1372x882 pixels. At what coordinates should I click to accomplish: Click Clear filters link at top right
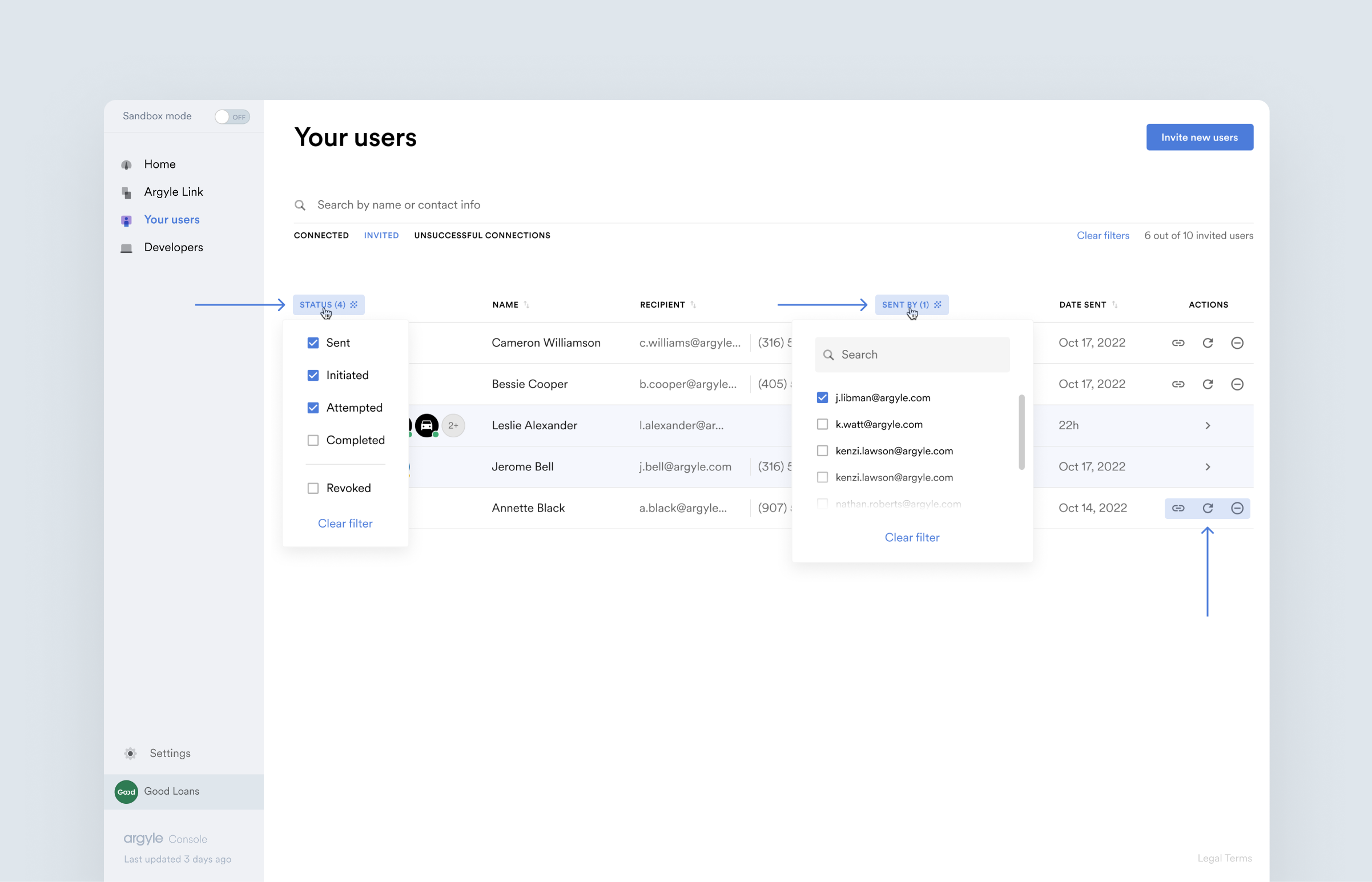1103,235
